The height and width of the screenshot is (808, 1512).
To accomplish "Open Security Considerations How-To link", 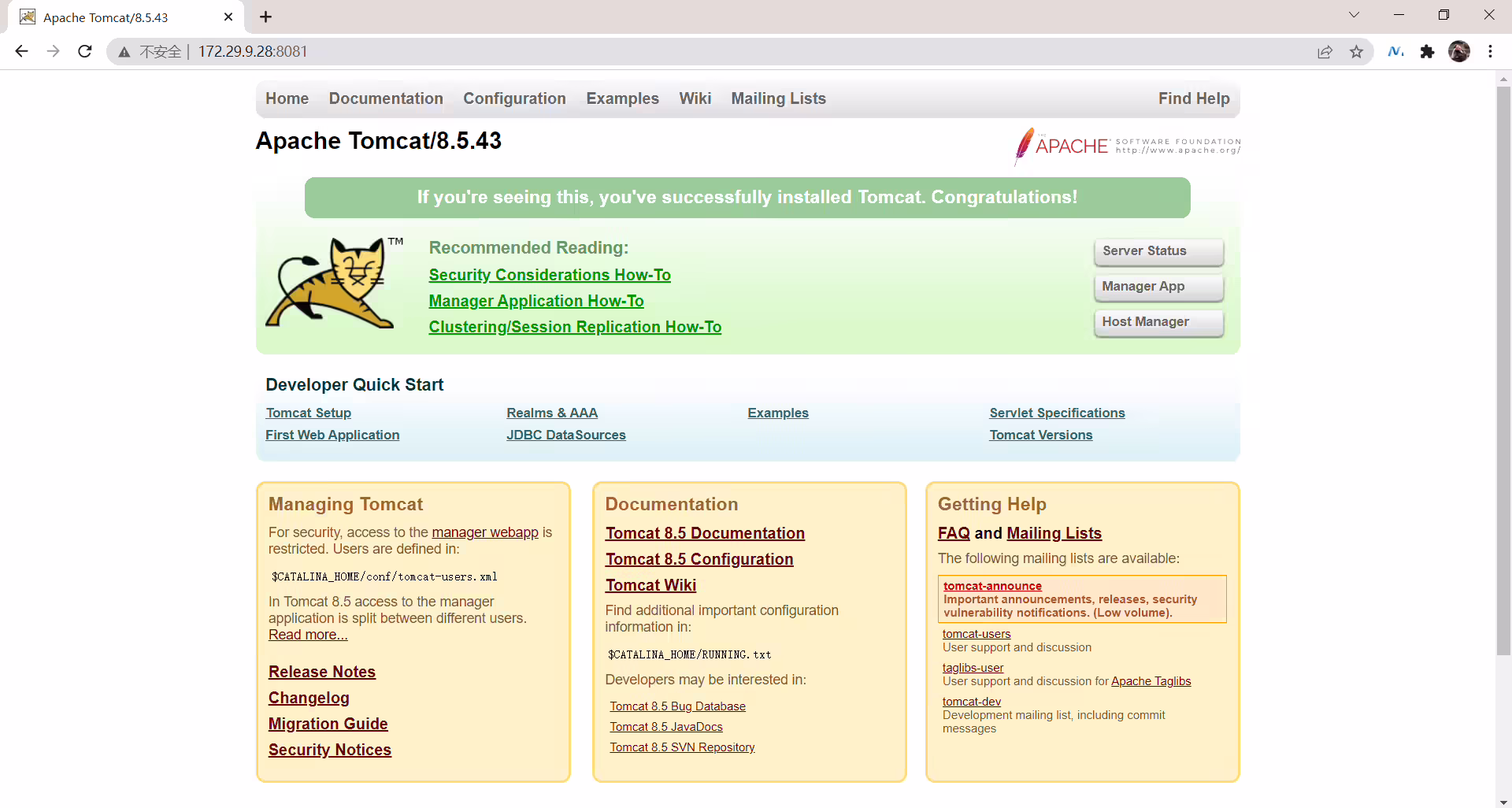I will point(550,275).
